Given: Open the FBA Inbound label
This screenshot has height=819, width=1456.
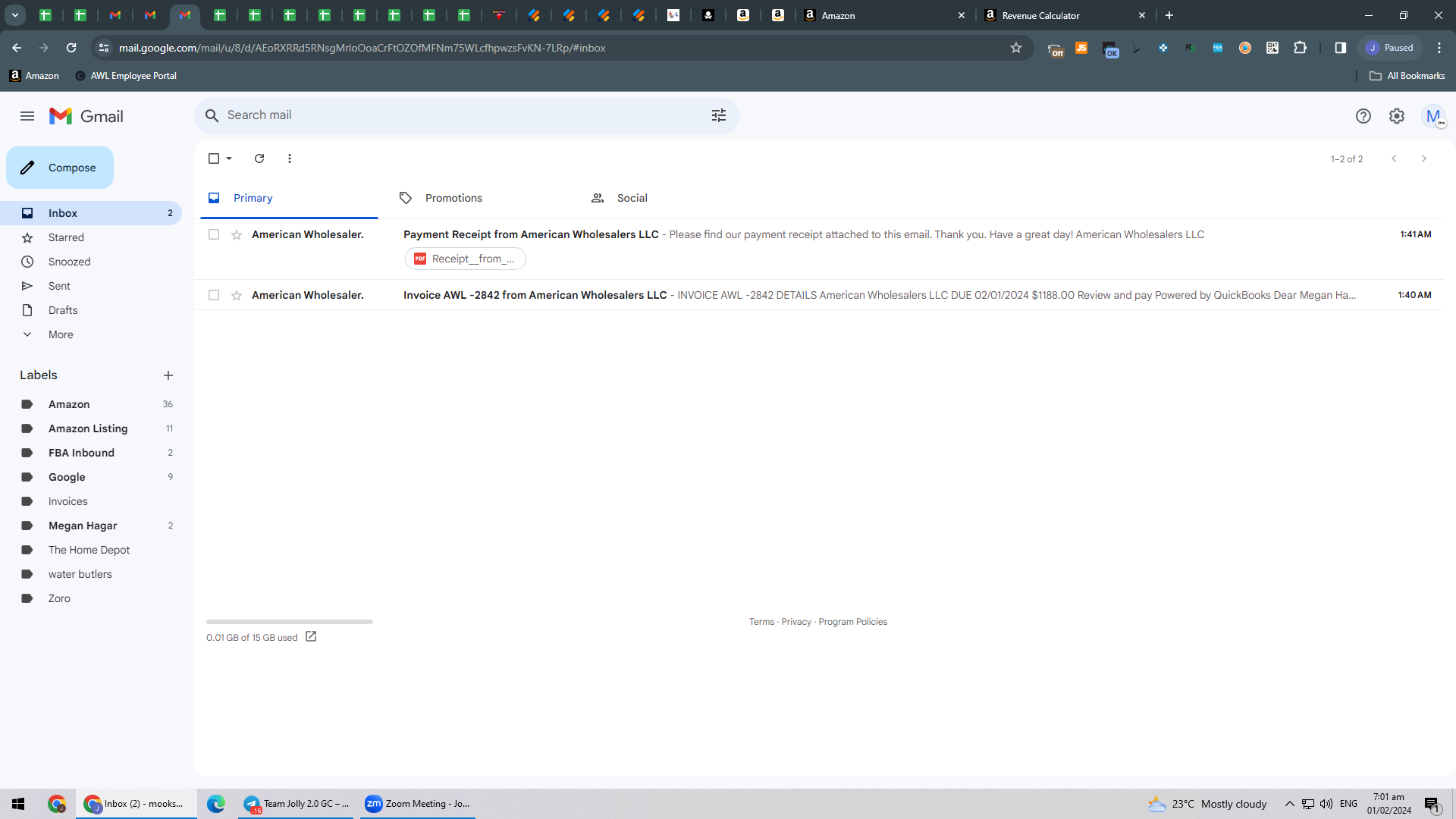Looking at the screenshot, I should tap(91, 453).
